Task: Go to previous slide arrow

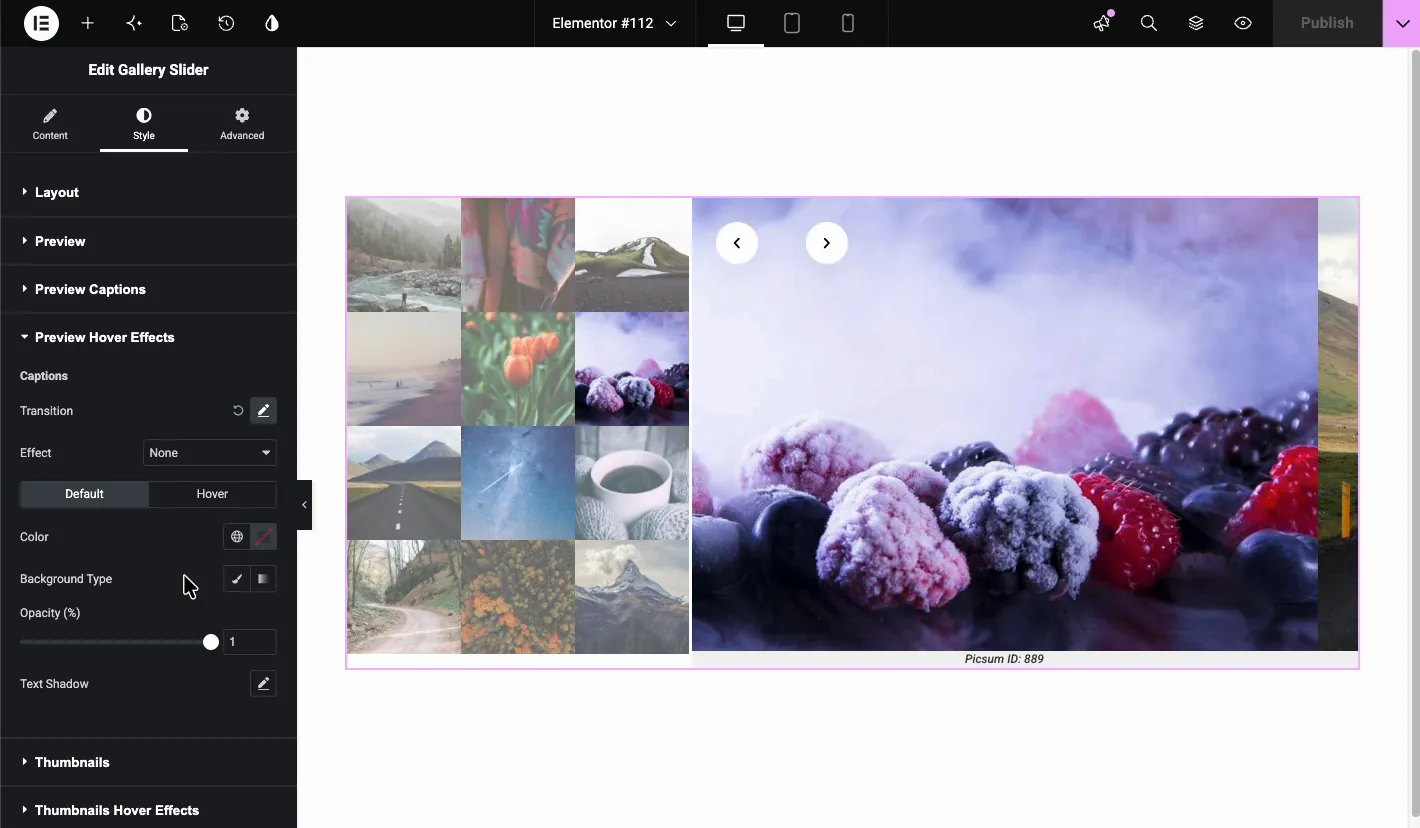Action: coord(737,243)
